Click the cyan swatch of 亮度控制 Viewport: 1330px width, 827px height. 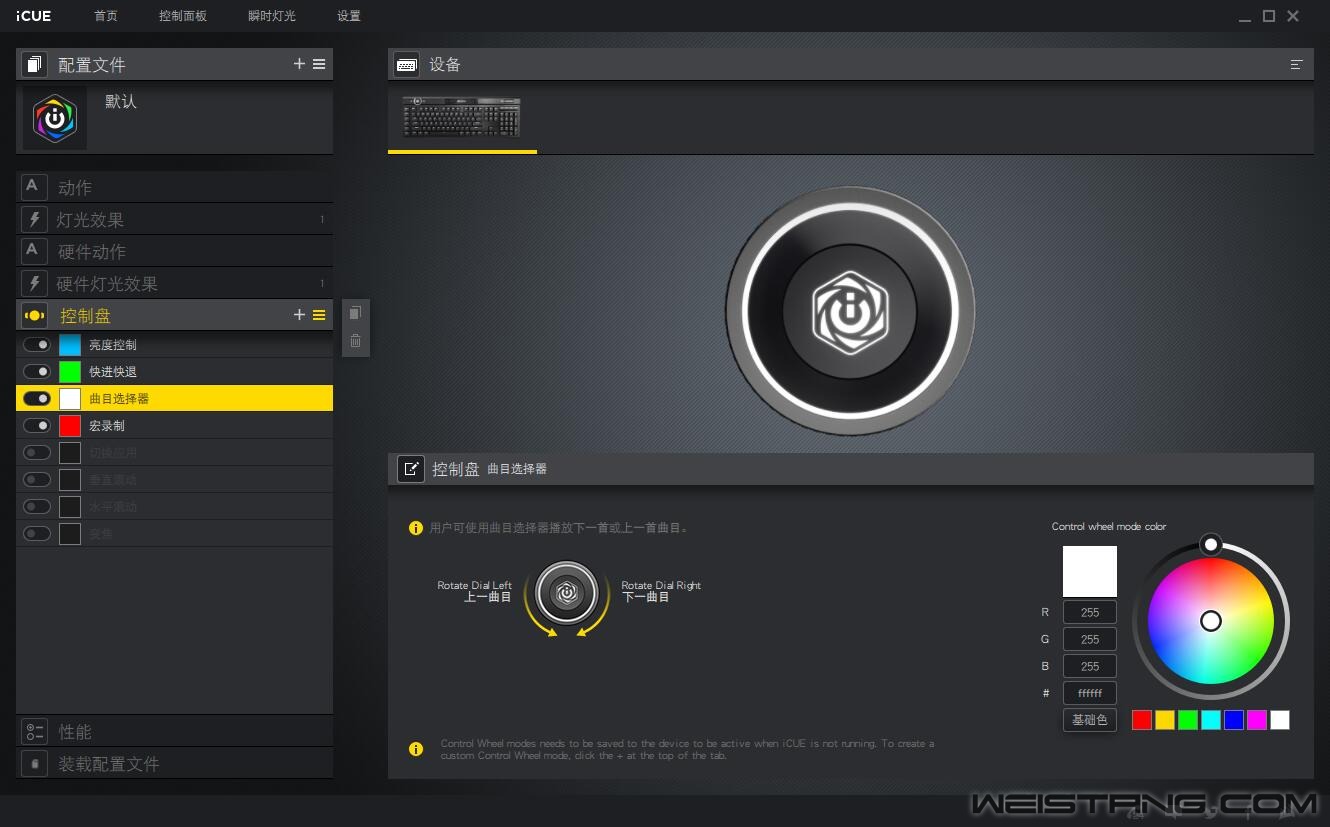click(70, 344)
